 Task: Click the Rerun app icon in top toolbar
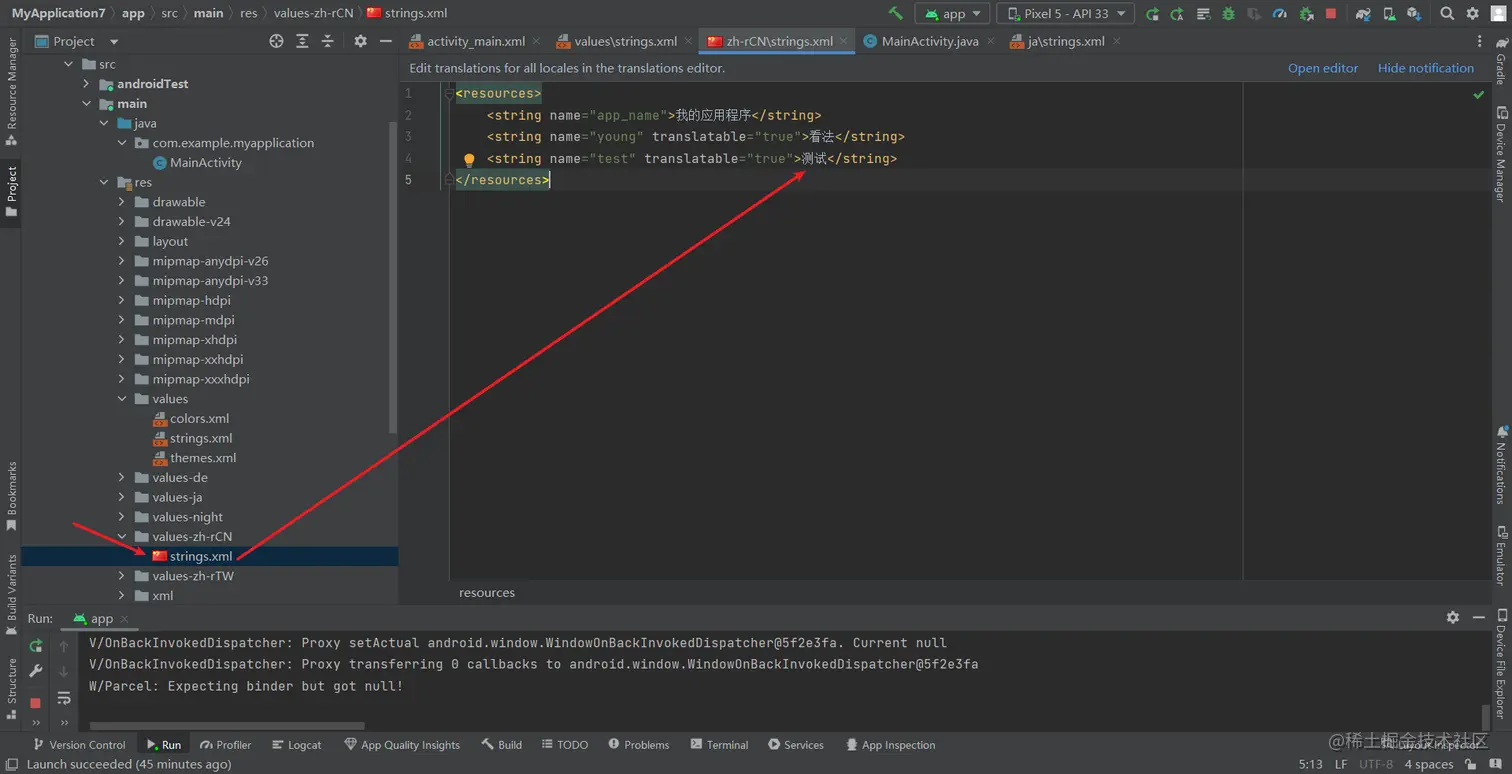1152,13
